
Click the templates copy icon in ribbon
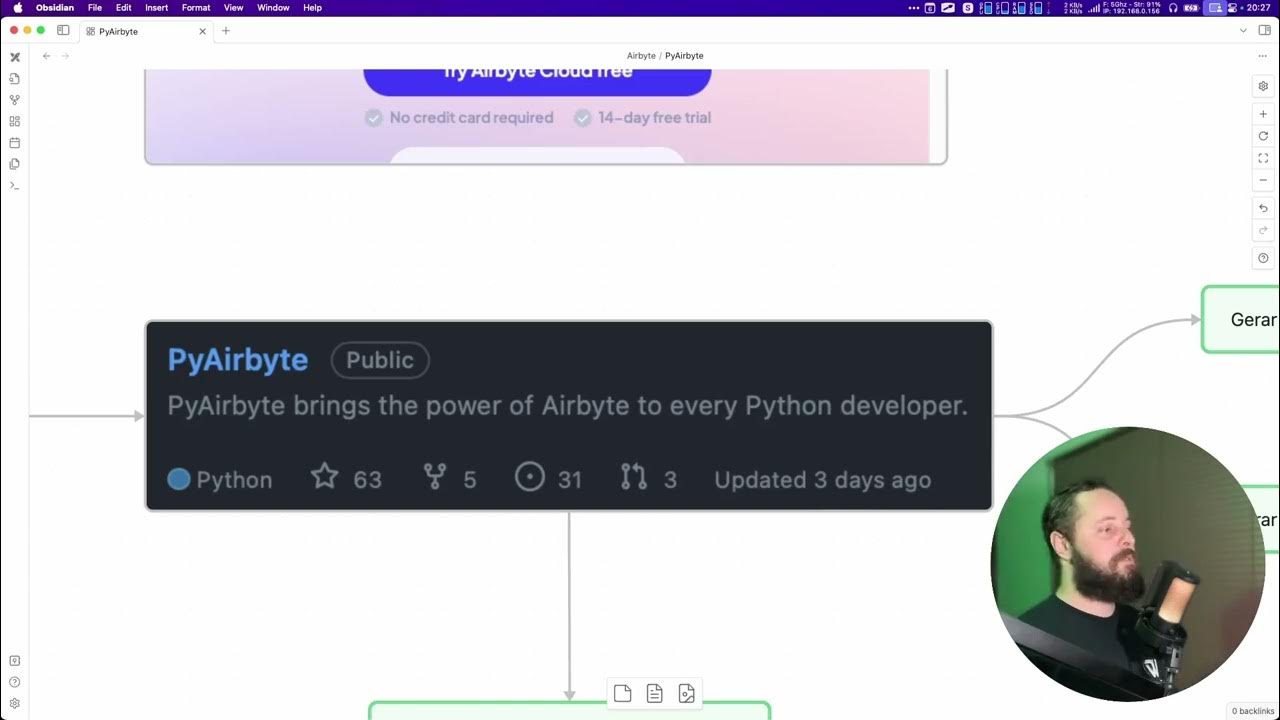click(x=15, y=164)
